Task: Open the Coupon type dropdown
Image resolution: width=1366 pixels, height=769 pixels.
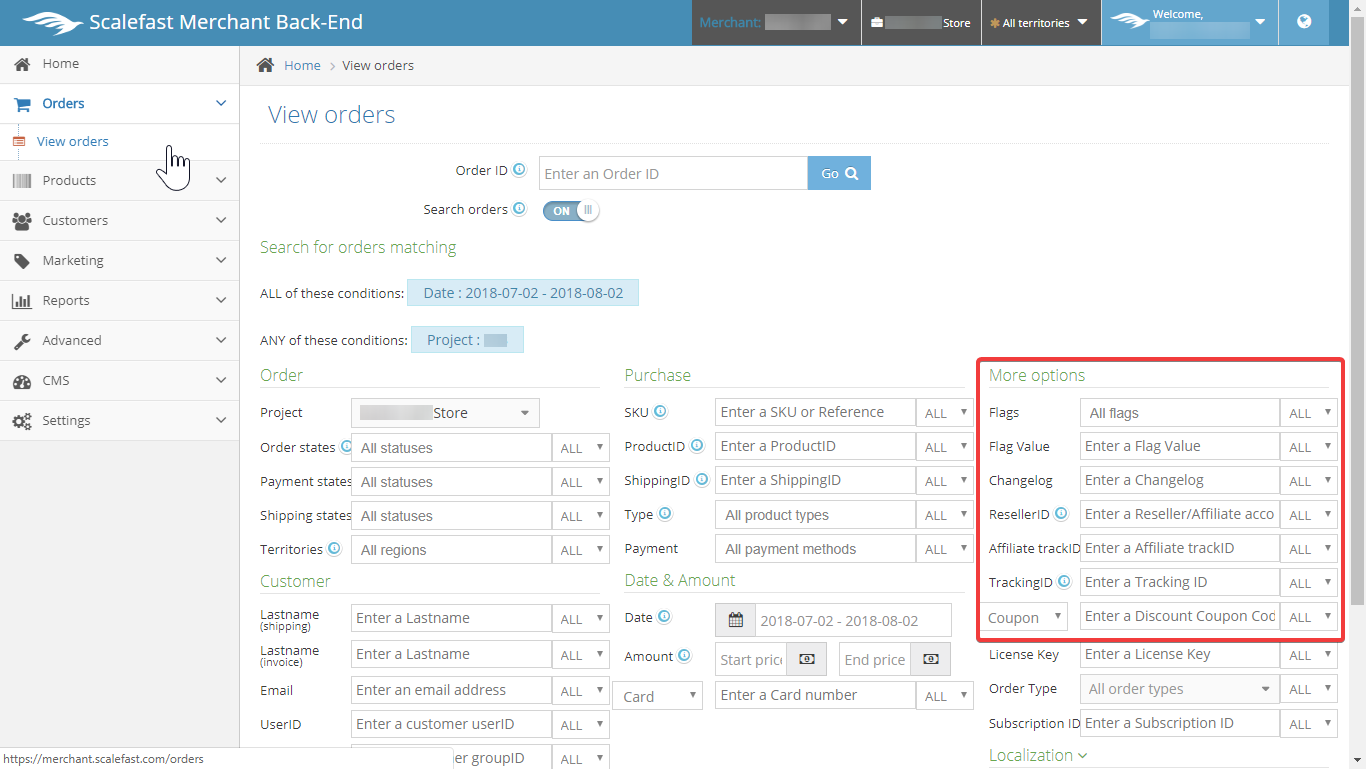Action: [x=1025, y=617]
